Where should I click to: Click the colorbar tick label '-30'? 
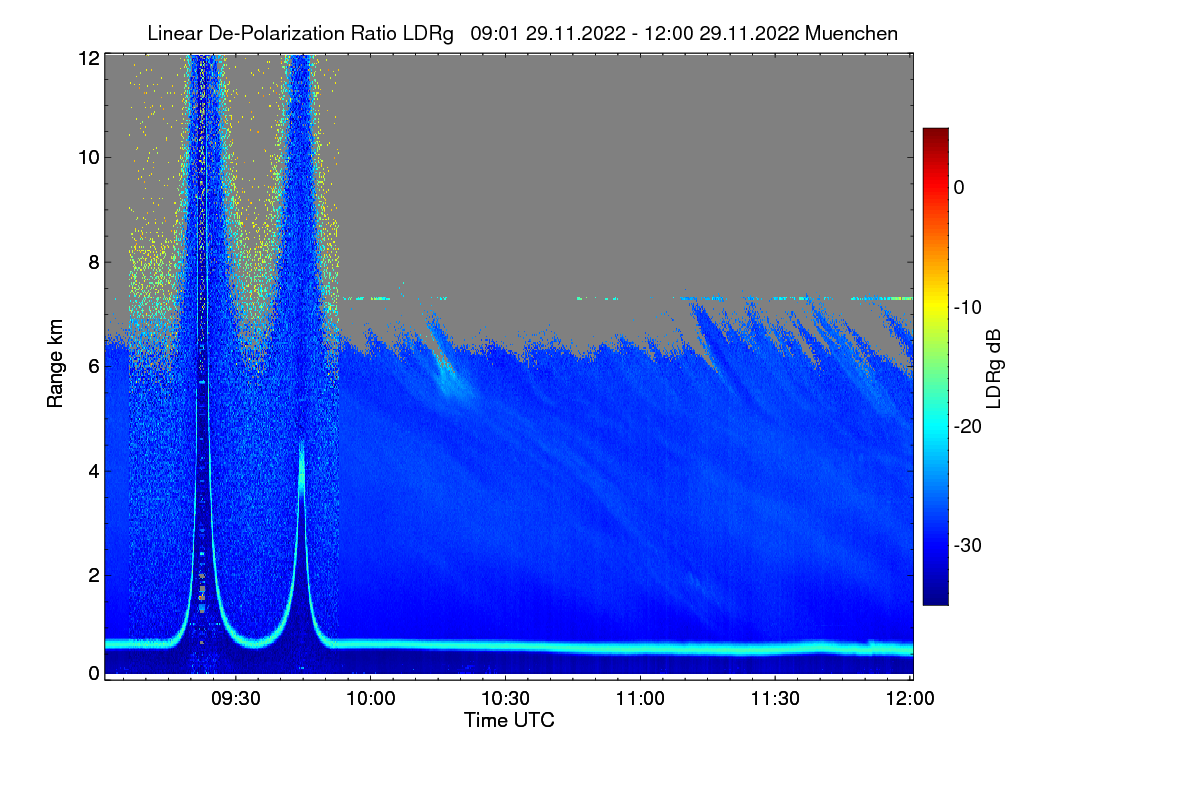pos(968,546)
